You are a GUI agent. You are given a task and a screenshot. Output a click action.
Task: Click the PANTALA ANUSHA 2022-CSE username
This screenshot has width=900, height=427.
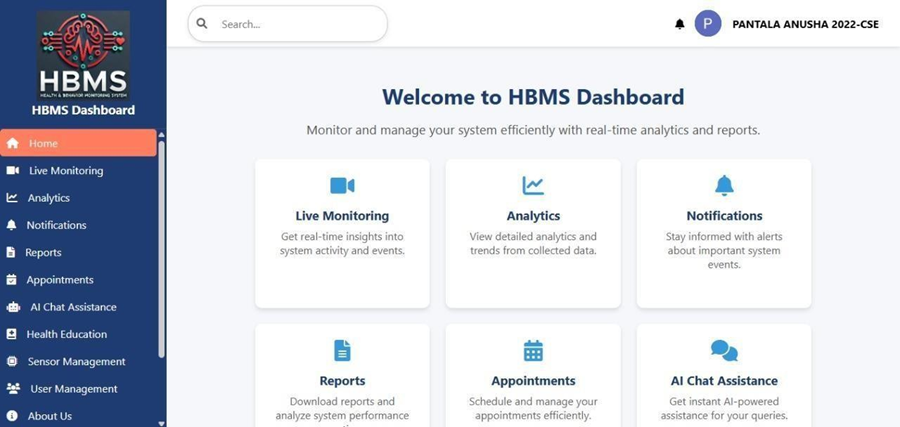click(805, 24)
